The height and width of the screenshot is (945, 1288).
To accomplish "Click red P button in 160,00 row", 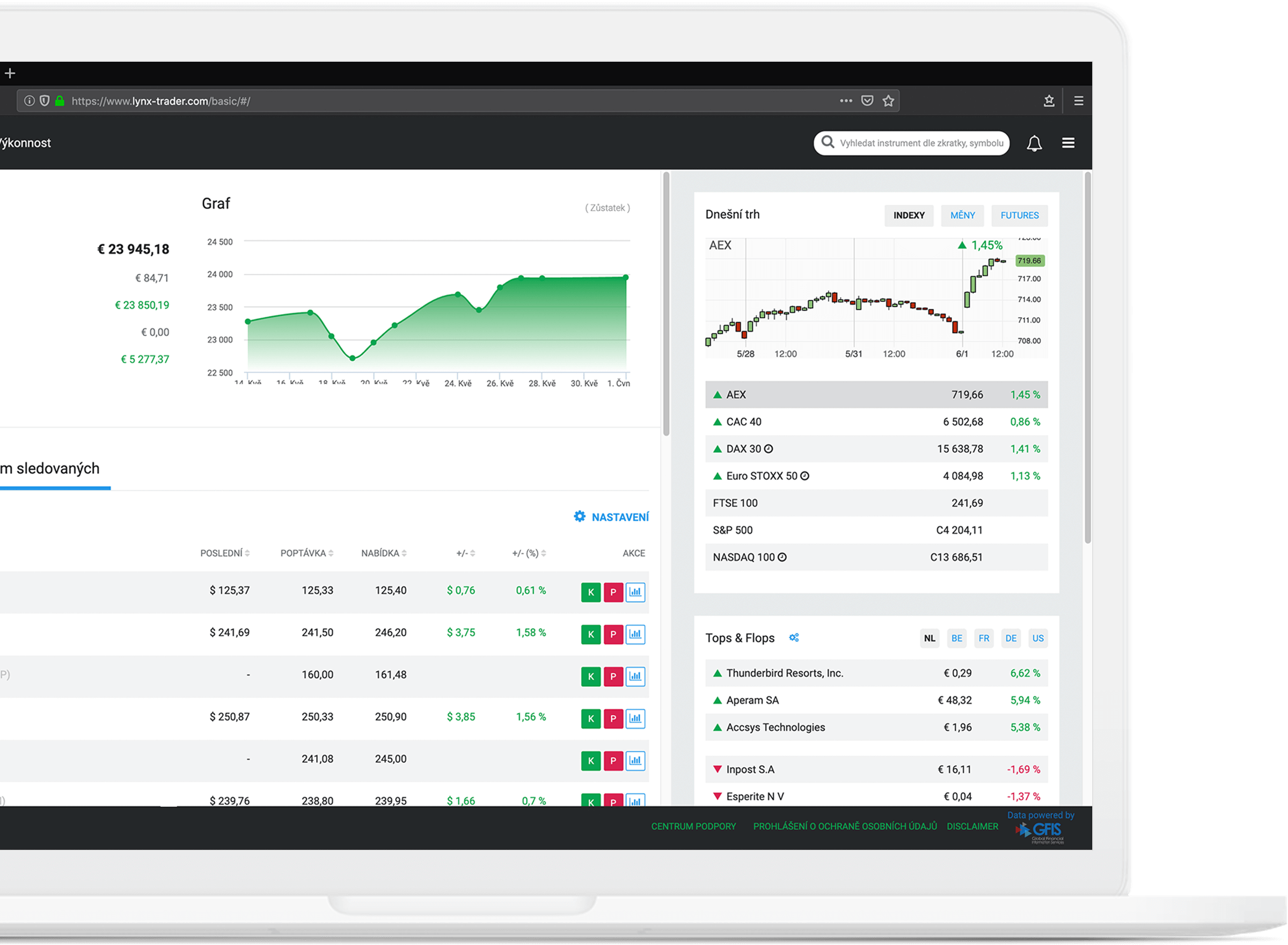I will (613, 676).
